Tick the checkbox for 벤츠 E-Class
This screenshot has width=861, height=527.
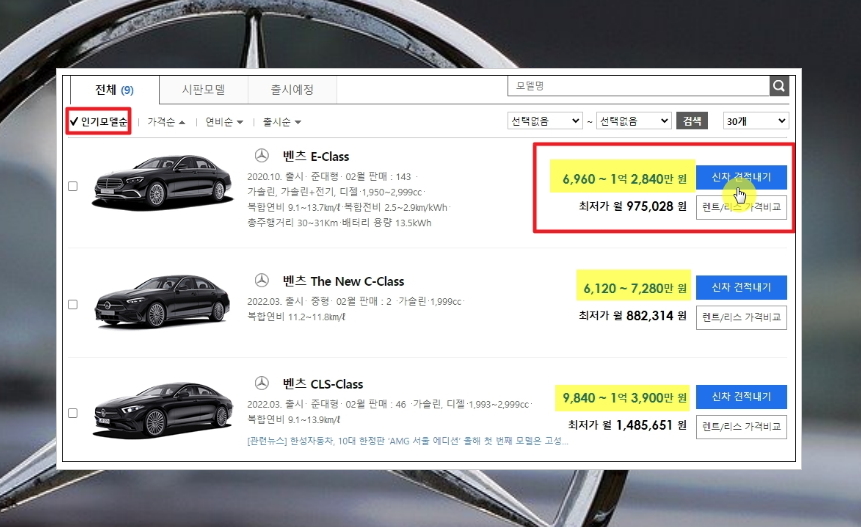point(72,186)
